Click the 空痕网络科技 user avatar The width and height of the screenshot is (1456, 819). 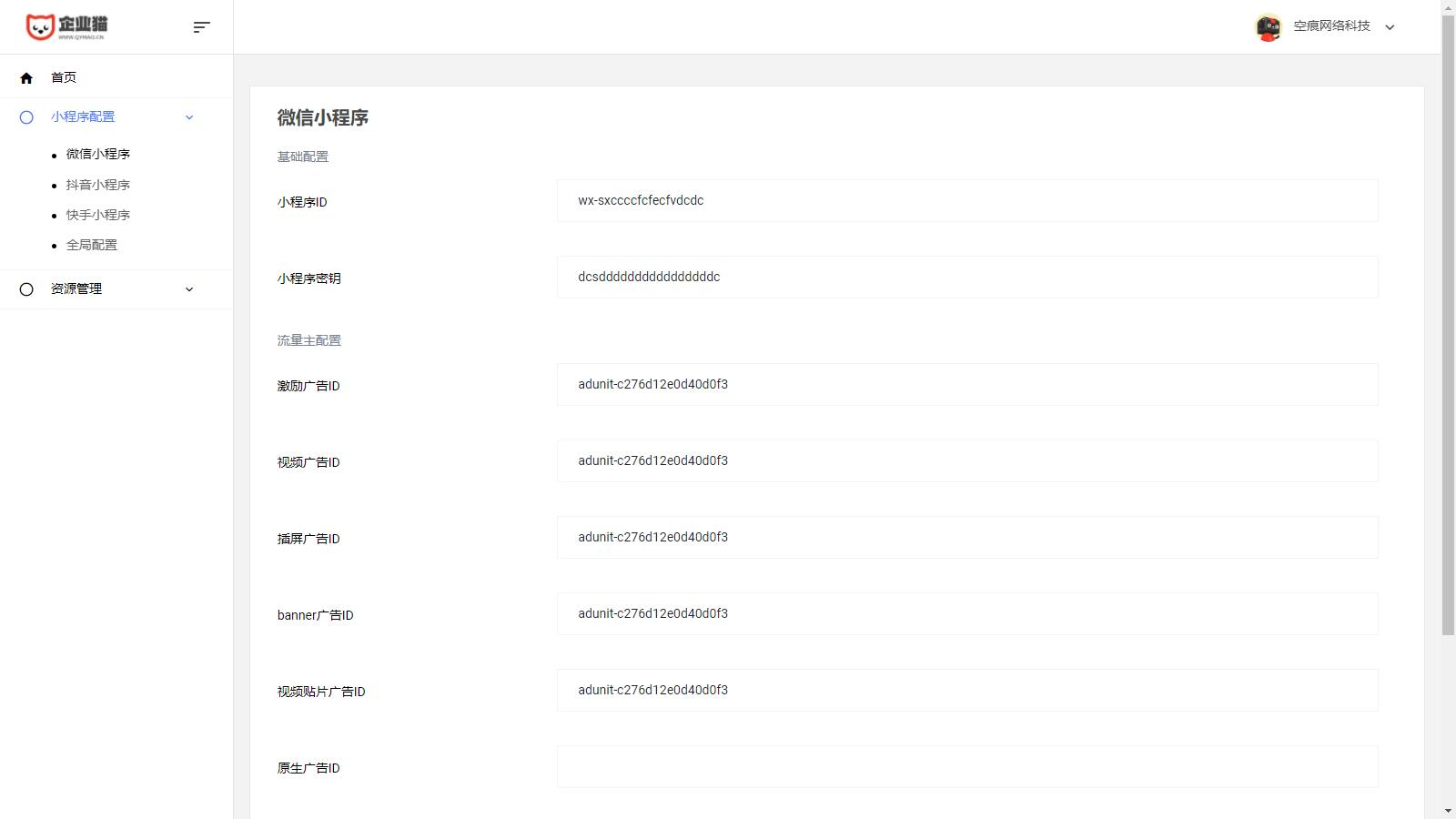1268,27
